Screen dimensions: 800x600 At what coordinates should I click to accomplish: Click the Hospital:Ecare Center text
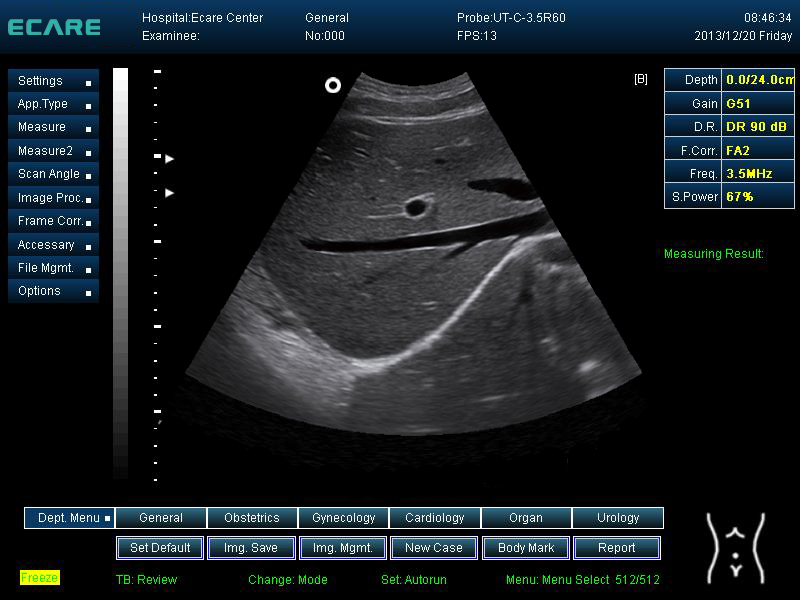[203, 18]
